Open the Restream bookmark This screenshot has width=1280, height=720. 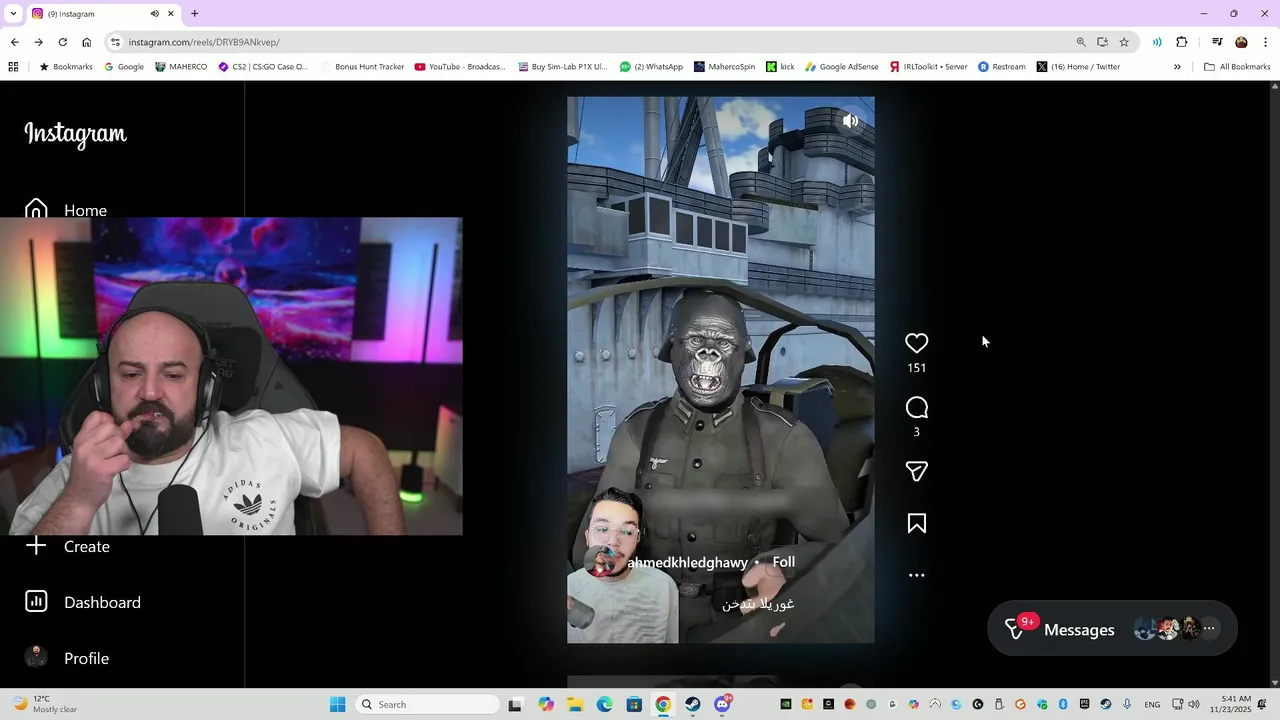[1001, 67]
